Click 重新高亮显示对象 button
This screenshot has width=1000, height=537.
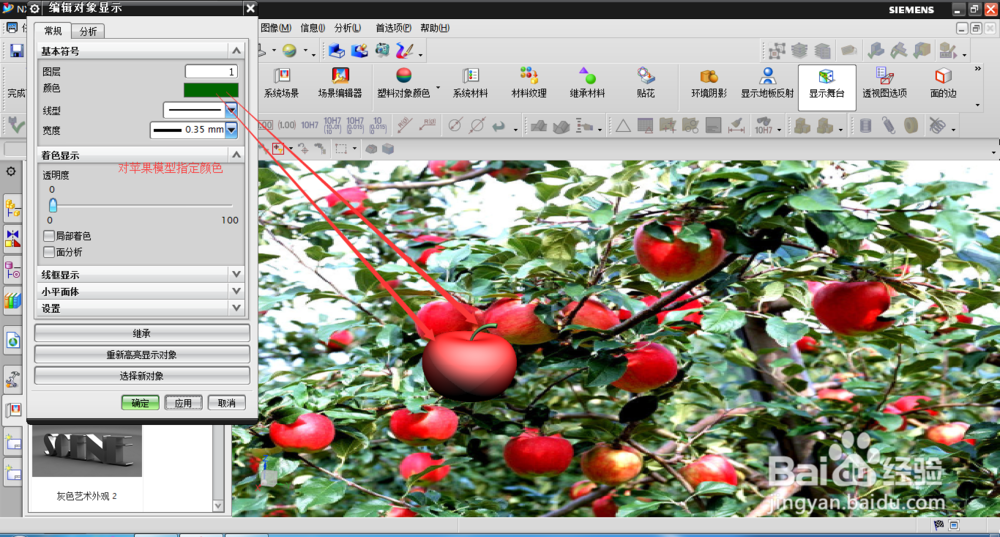[142, 355]
